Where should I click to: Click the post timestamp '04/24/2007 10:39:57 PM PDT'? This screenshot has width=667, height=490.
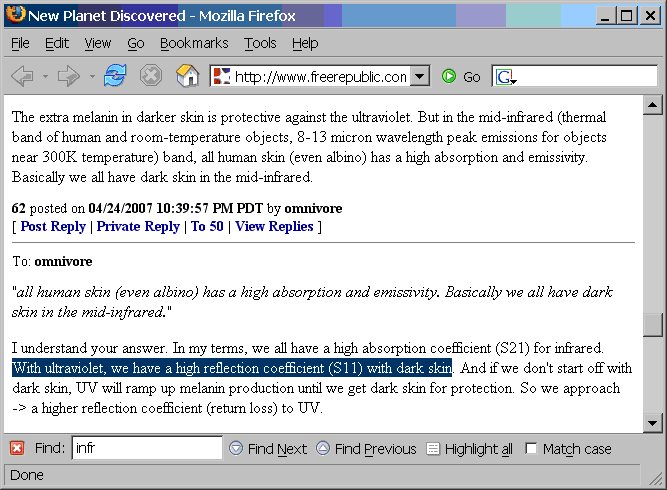(x=176, y=208)
